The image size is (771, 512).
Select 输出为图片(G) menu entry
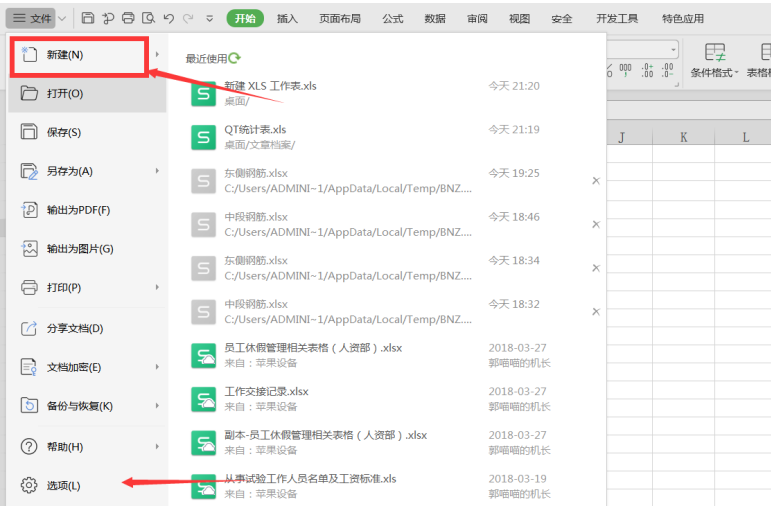coord(87,249)
